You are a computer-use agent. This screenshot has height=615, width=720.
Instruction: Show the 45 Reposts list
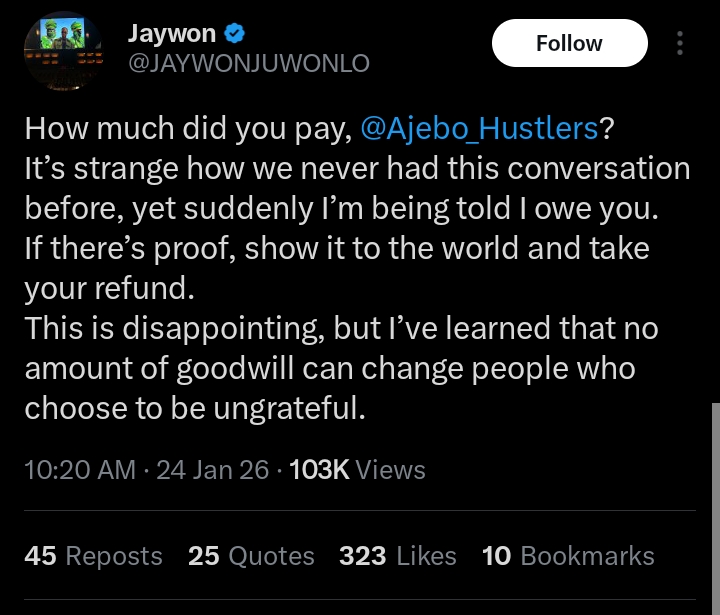(93, 556)
